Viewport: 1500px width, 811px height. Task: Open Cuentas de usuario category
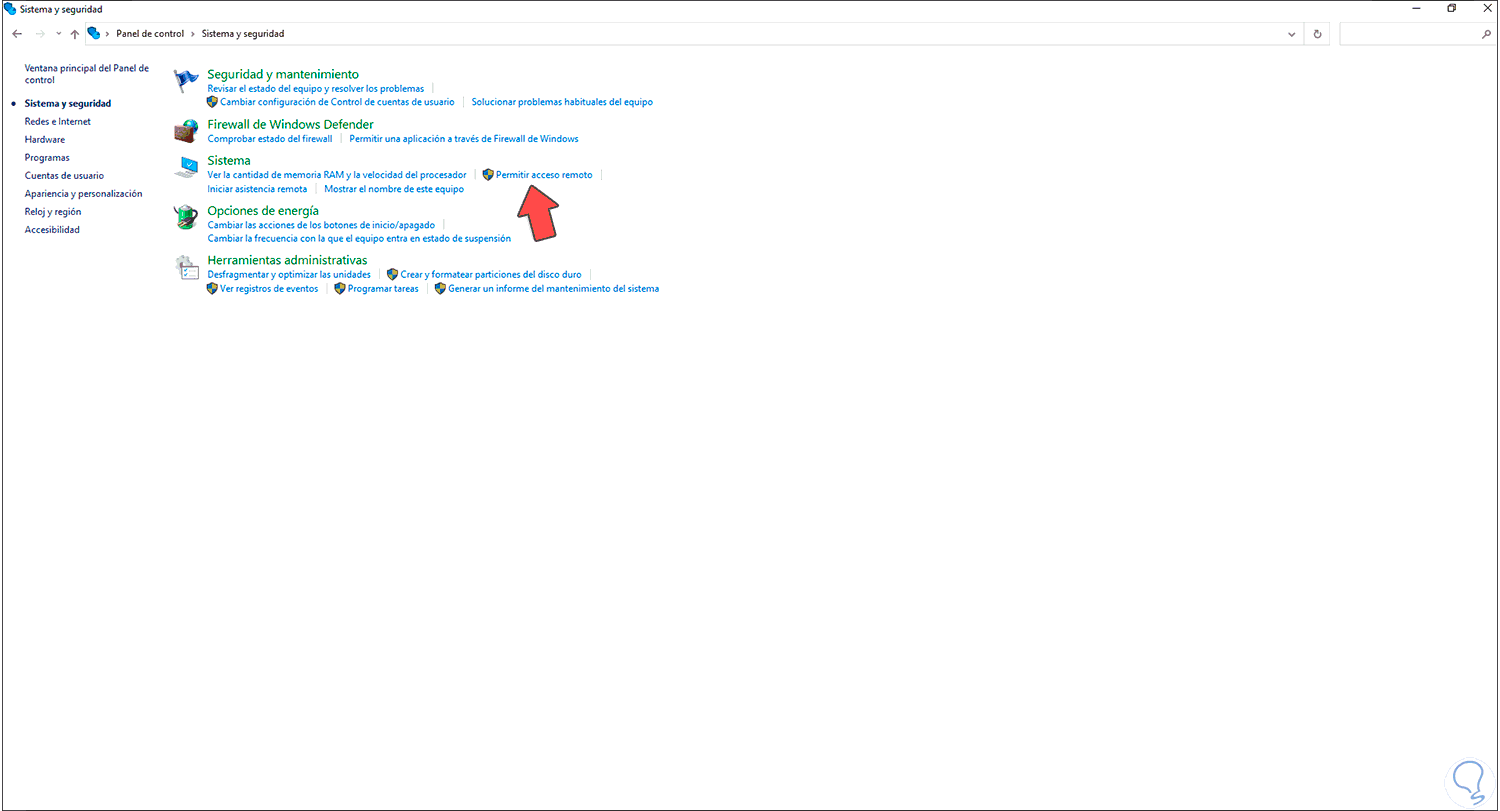[x=64, y=176]
